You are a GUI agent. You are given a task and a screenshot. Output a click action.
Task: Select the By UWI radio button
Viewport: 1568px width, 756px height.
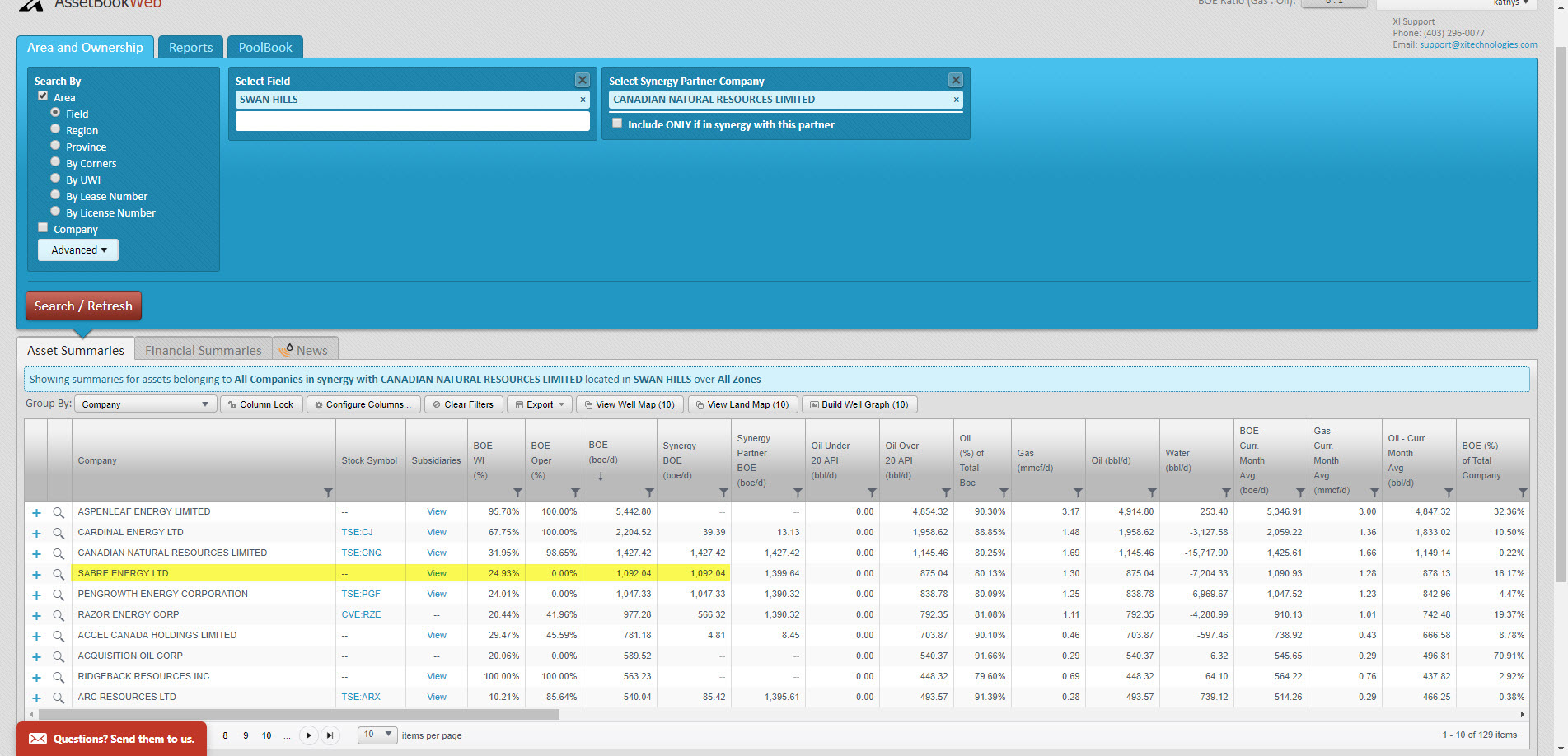pyautogui.click(x=55, y=179)
